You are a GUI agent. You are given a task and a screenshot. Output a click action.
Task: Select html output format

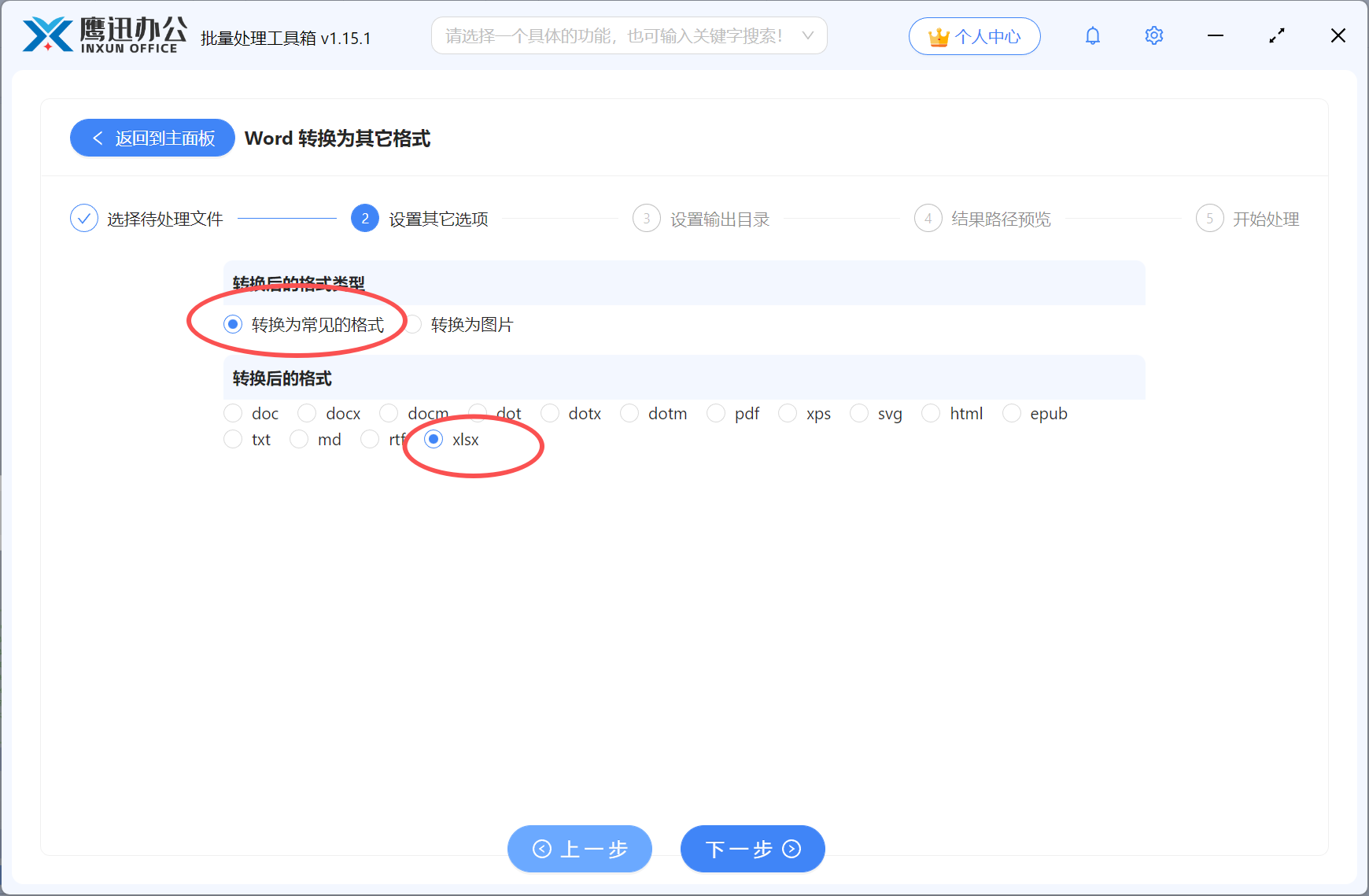[x=931, y=413]
